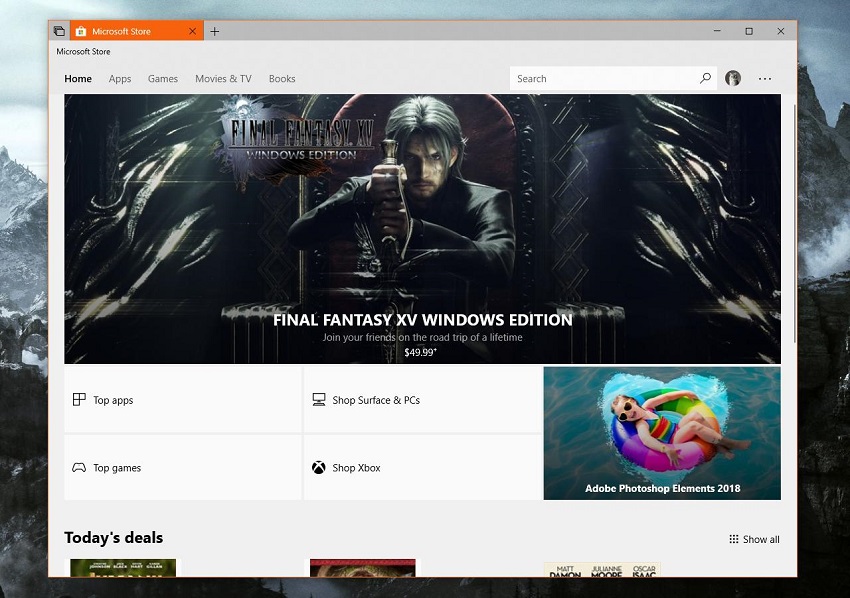Add a new tab with plus button

(214, 31)
